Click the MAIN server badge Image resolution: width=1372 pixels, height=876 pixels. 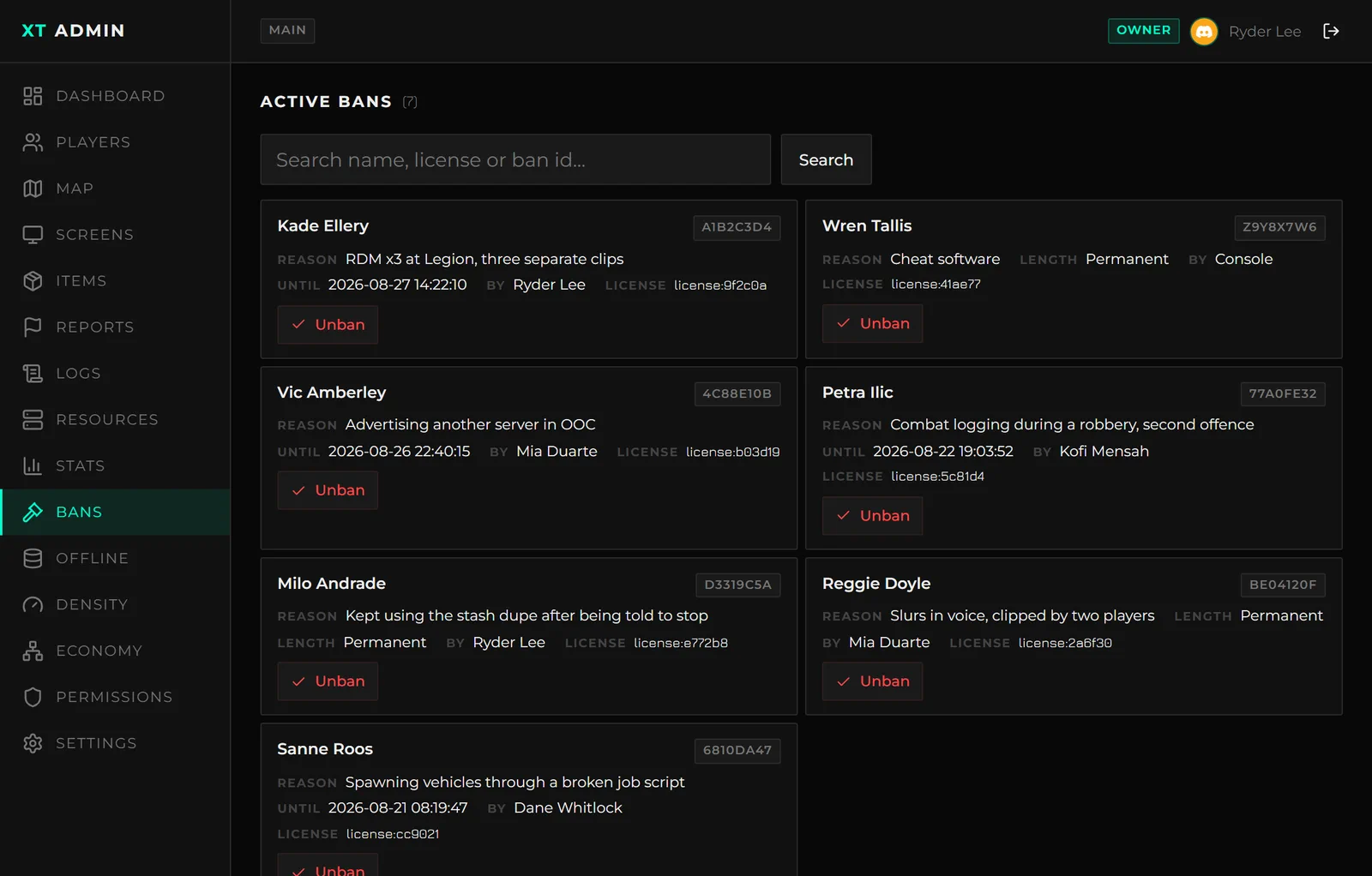287,31
